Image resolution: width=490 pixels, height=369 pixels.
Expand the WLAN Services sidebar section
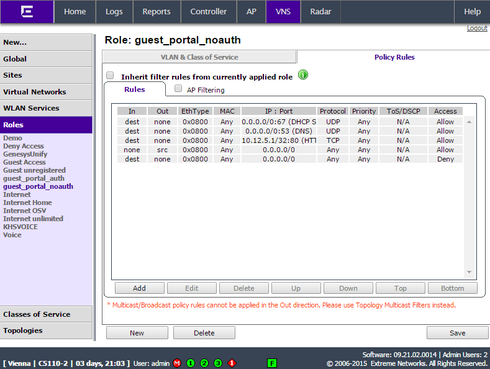(46, 108)
